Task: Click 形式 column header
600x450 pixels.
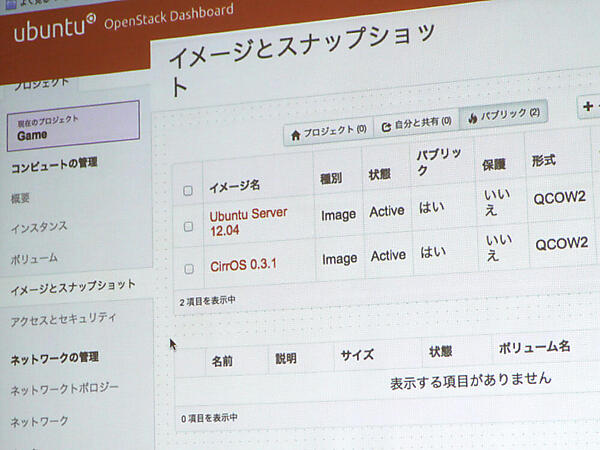Action: 543,161
